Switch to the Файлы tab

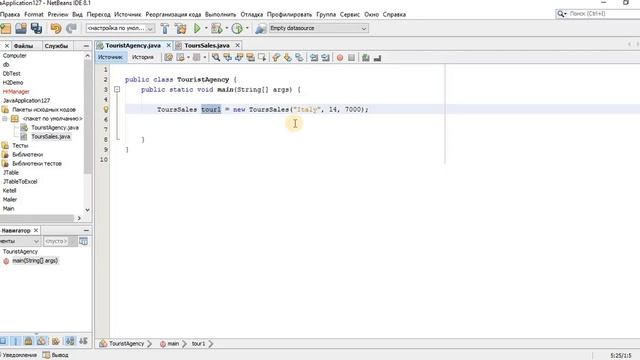(23, 46)
